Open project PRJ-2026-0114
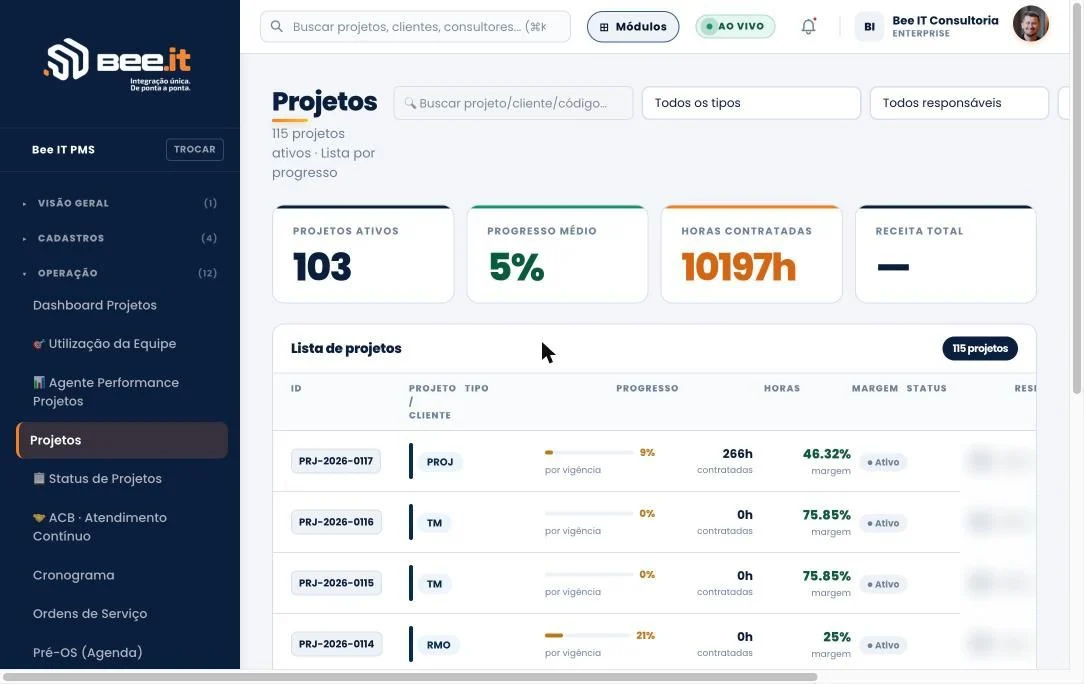 click(335, 644)
